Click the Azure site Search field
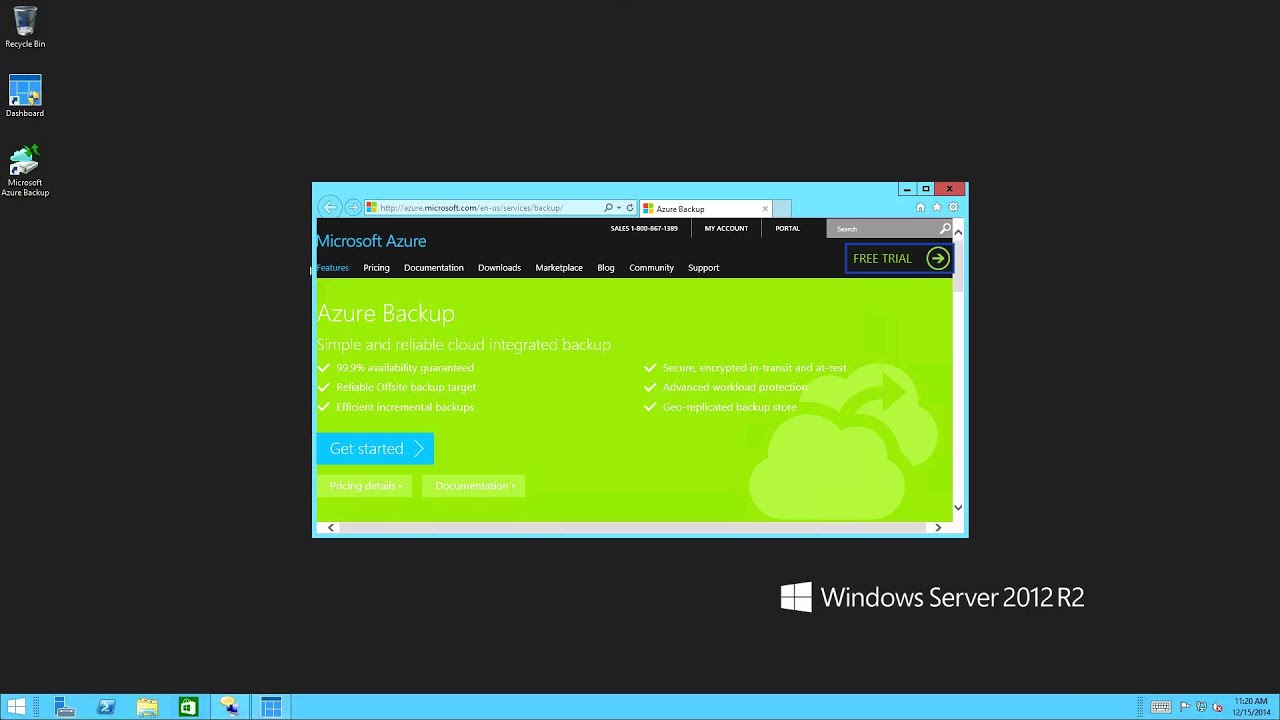 [x=882, y=229]
